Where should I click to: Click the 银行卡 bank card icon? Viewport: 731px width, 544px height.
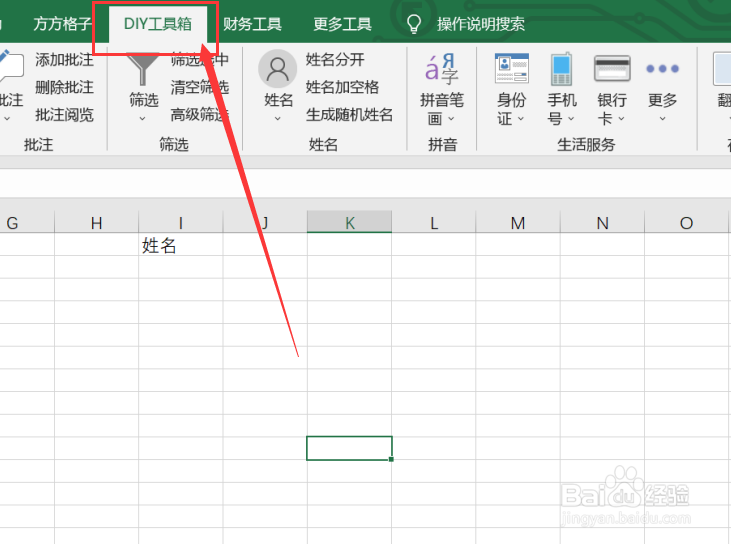[x=612, y=69]
